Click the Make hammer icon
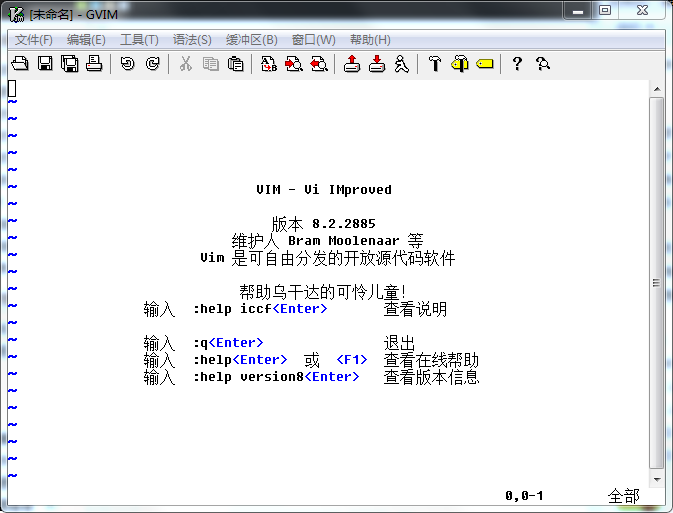The image size is (673, 513). [435, 64]
